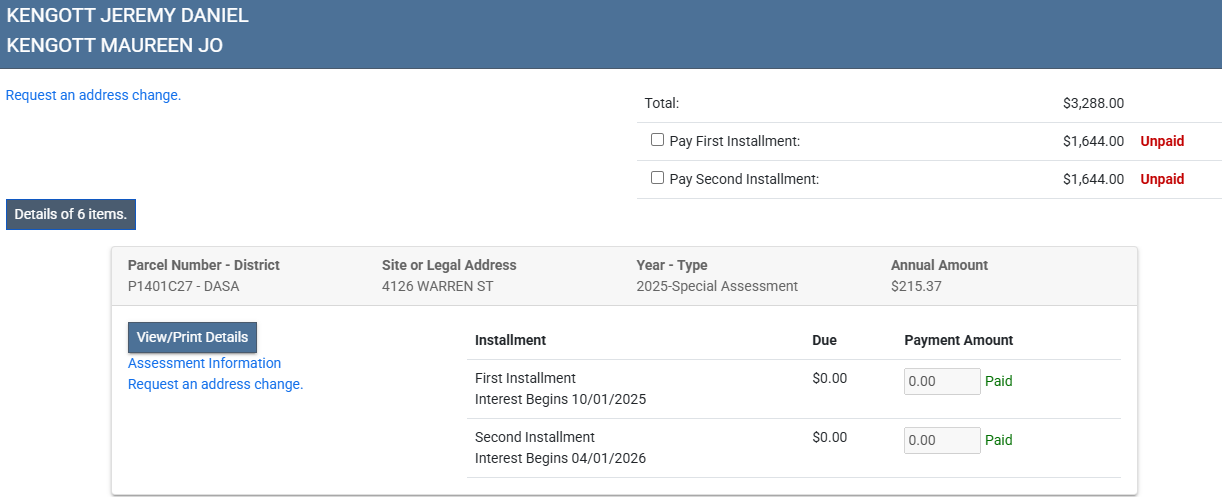The width and height of the screenshot is (1222, 497).
Task: Focus the Second Installment payment amount field
Action: [941, 441]
